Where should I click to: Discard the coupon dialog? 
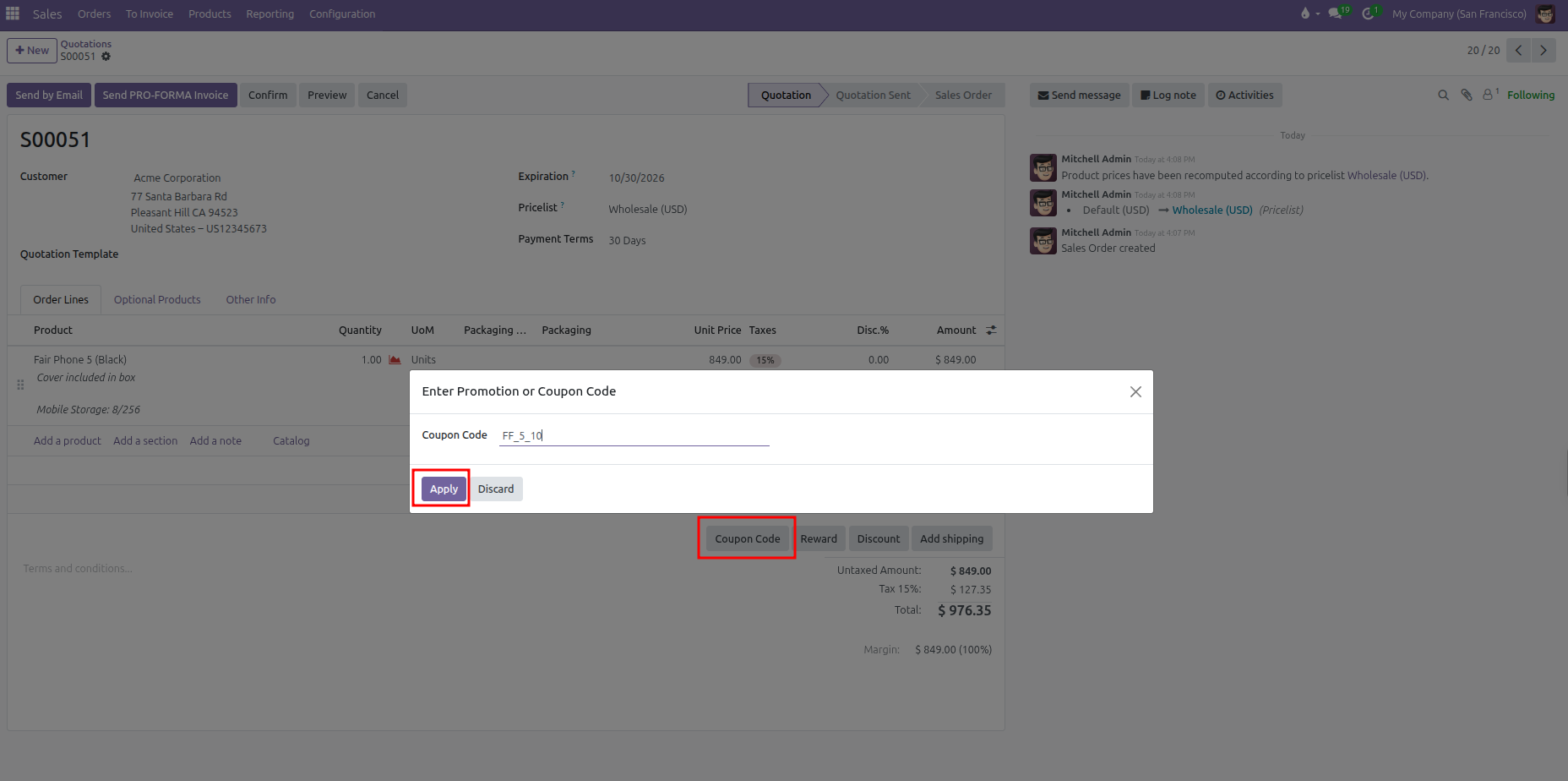pyautogui.click(x=496, y=489)
